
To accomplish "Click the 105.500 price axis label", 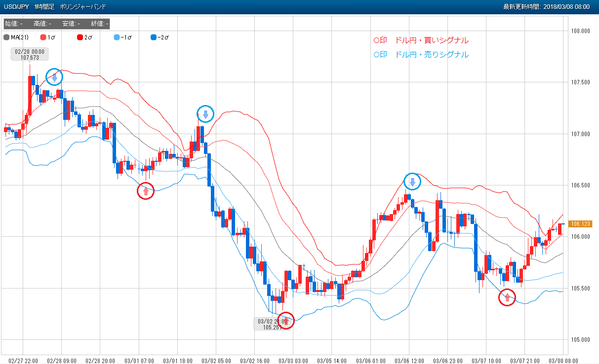I will pos(580,288).
